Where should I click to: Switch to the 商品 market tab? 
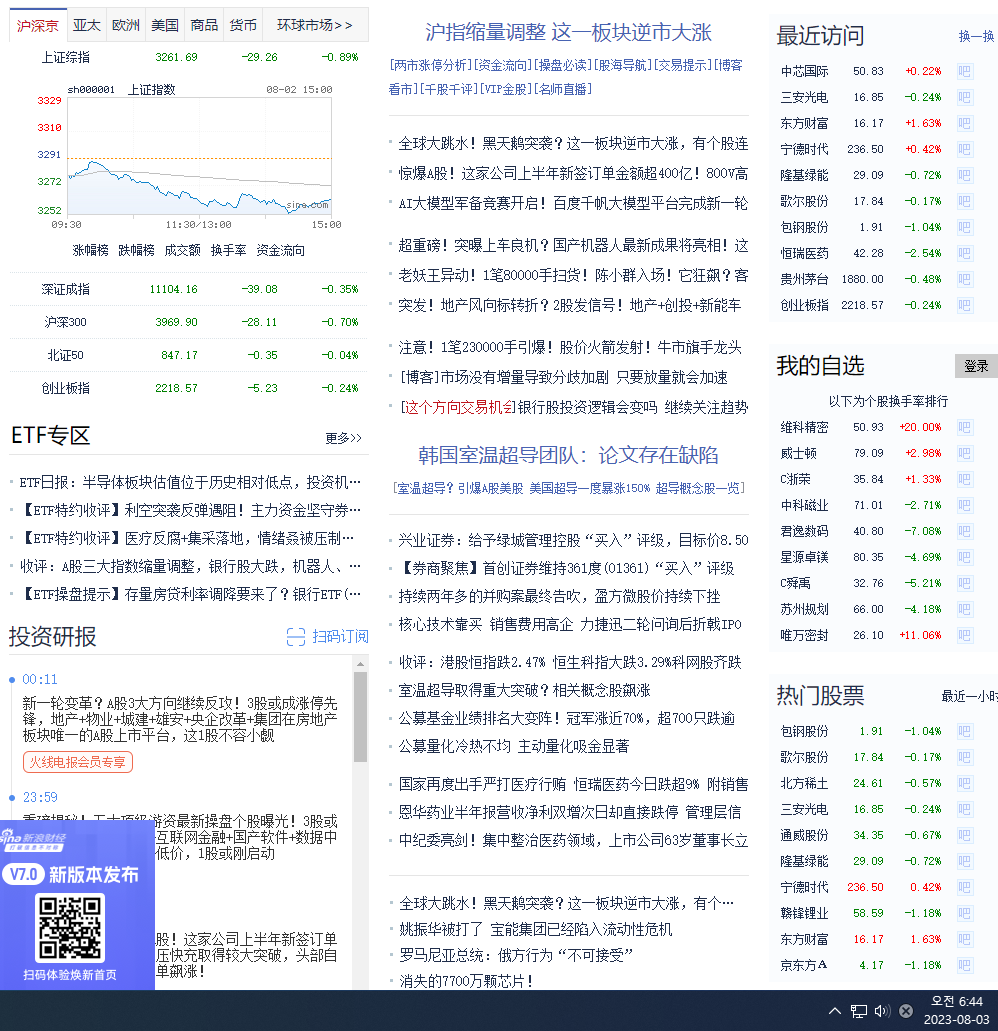(x=204, y=26)
